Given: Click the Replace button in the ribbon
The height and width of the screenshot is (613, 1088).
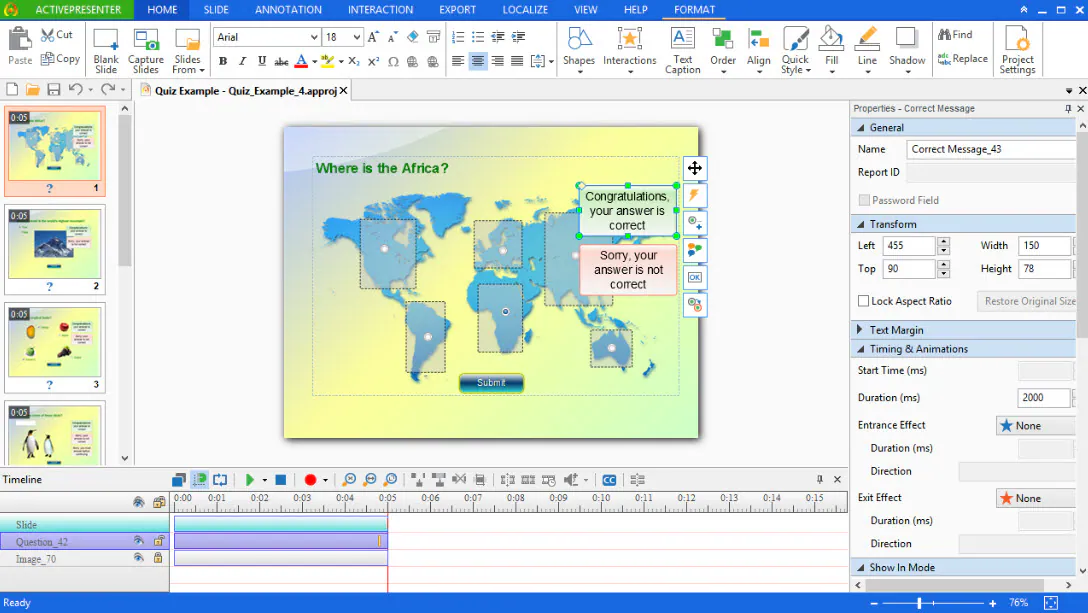Looking at the screenshot, I should point(962,59).
